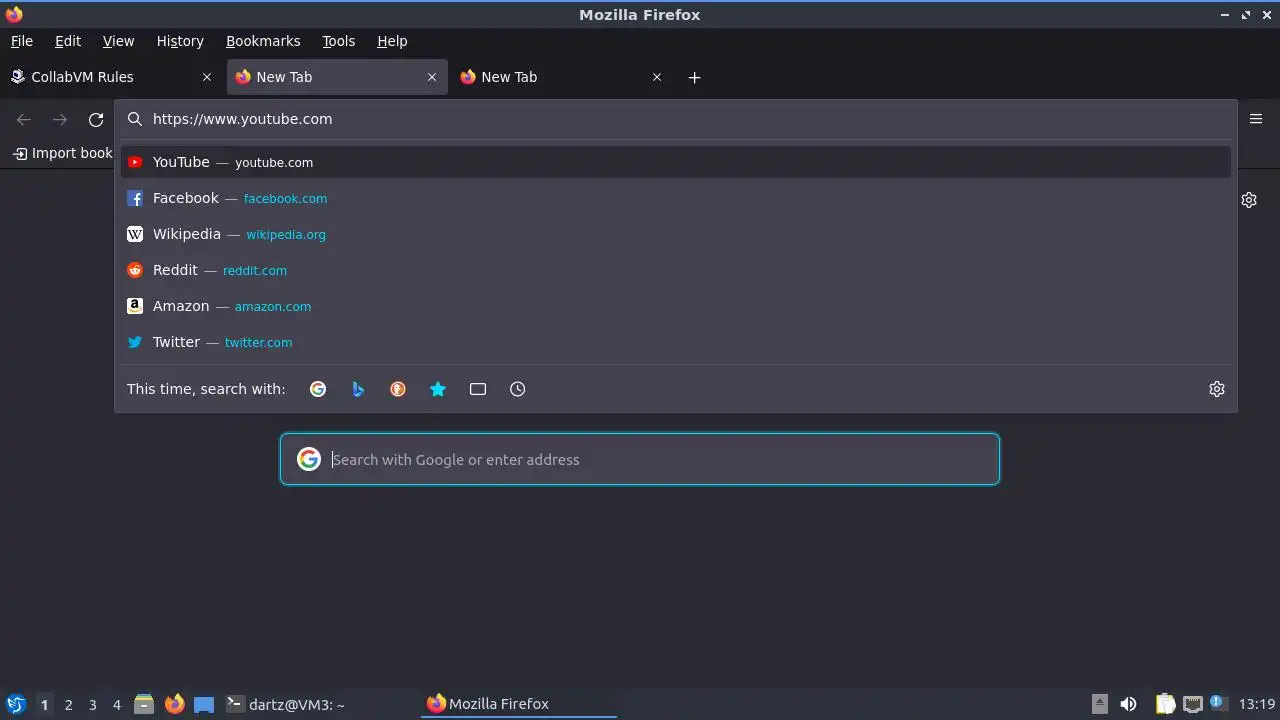This screenshot has width=1280, height=720.
Task: Close the active New Tab
Action: click(x=432, y=77)
